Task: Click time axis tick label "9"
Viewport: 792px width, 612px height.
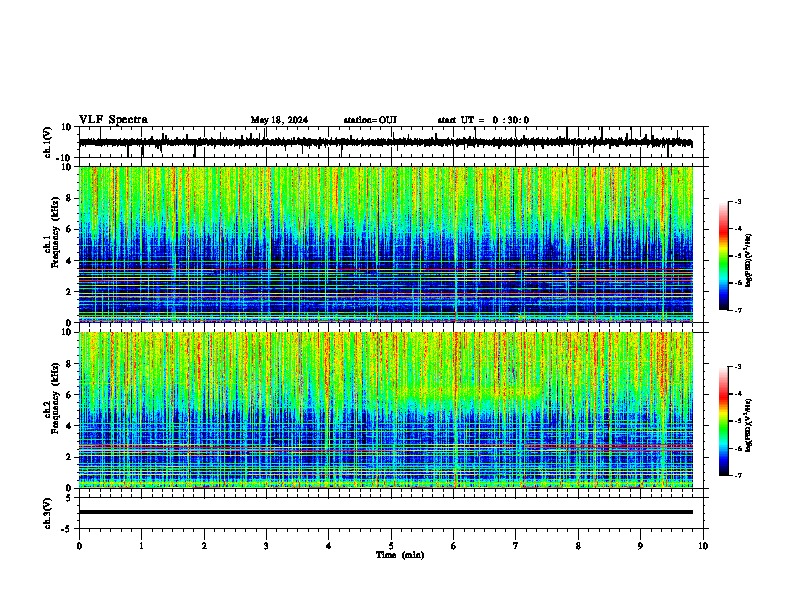Action: pyautogui.click(x=640, y=546)
